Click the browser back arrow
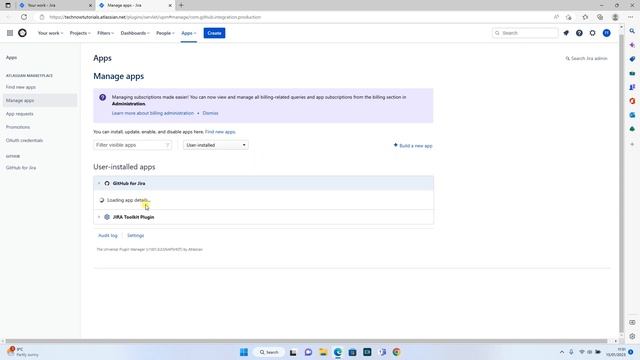640x360 pixels. click(x=9, y=17)
